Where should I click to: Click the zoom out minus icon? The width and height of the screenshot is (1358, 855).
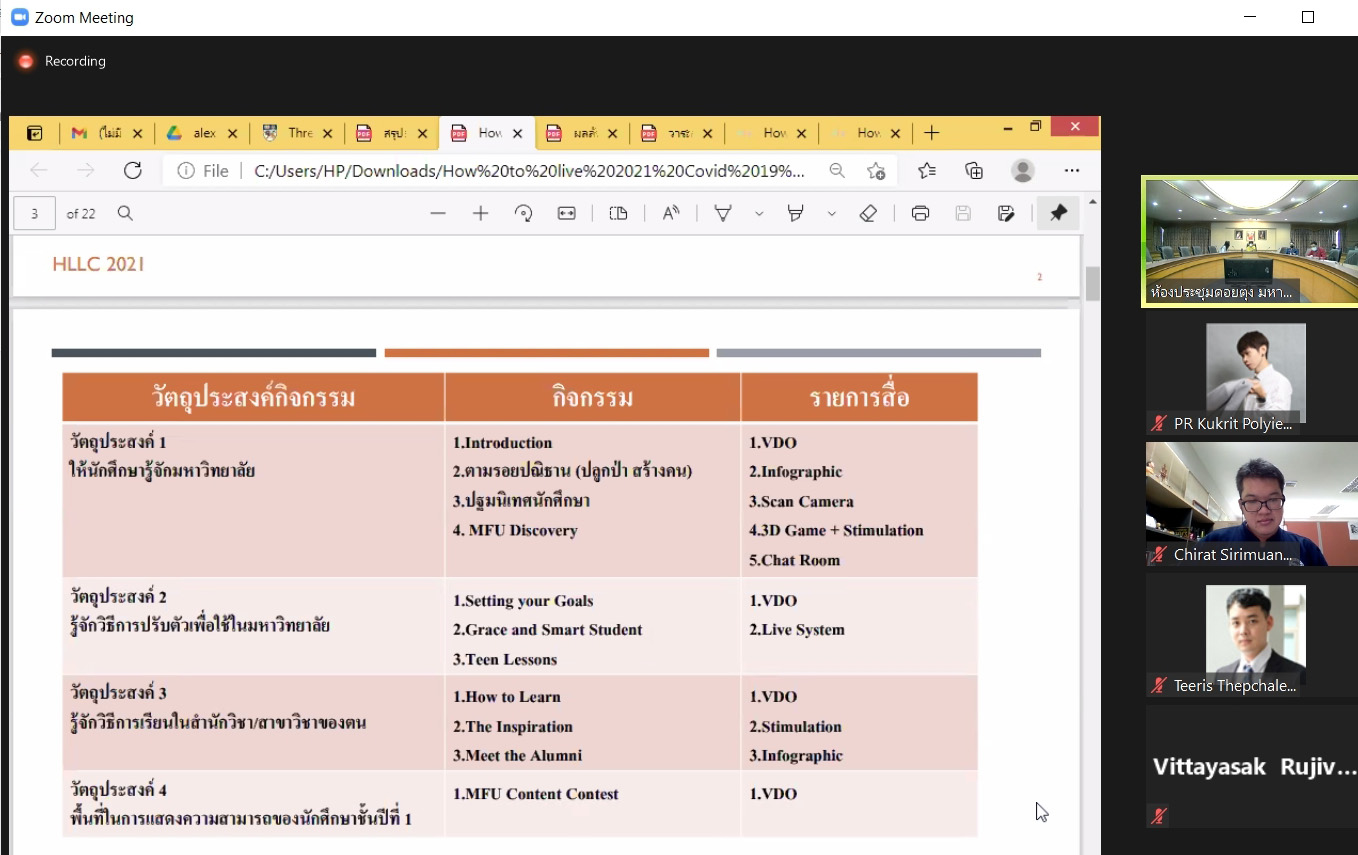coord(437,213)
